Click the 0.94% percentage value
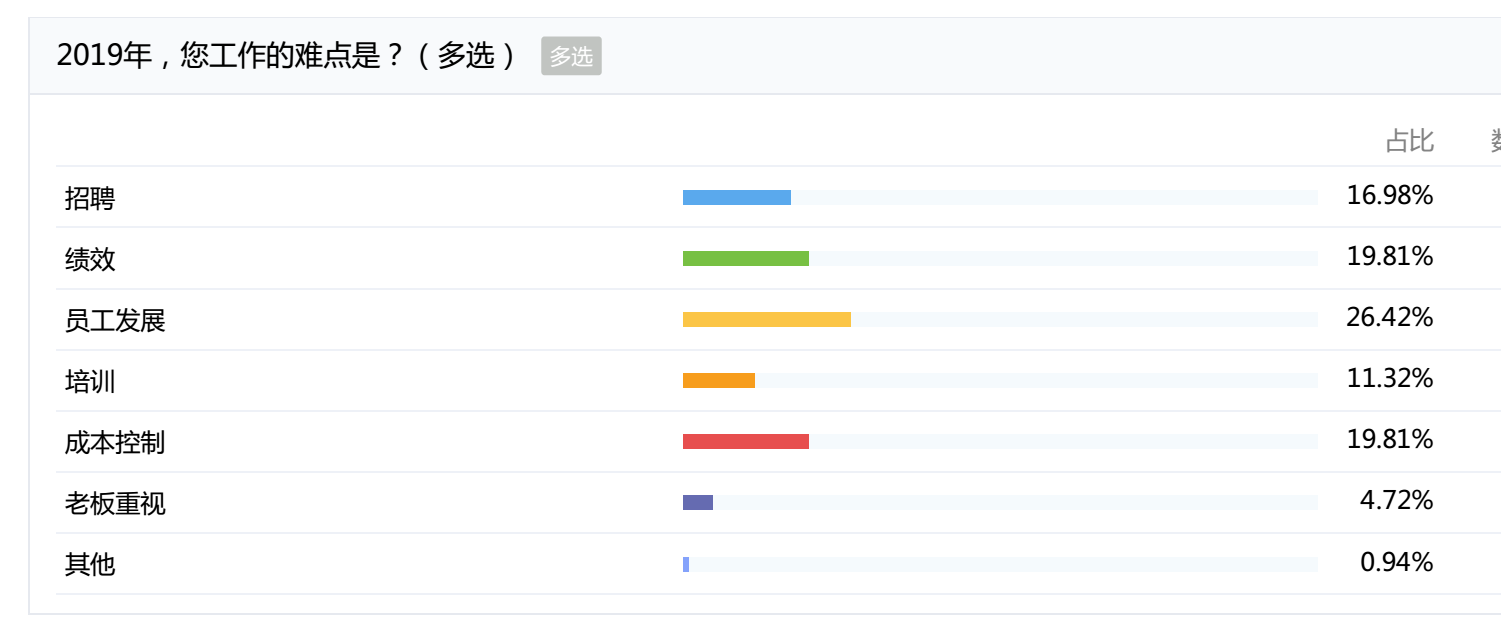Viewport: 1501px width, 628px height. click(1397, 562)
